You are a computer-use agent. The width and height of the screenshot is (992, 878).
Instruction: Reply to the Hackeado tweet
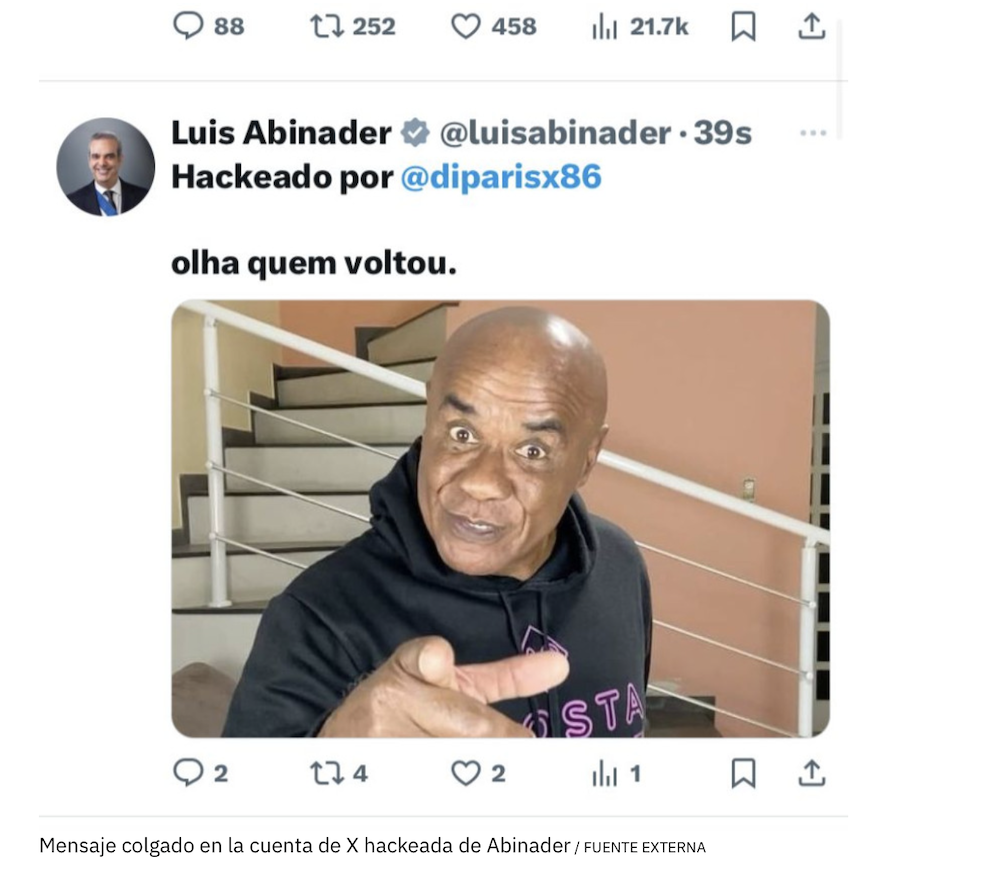click(x=189, y=772)
